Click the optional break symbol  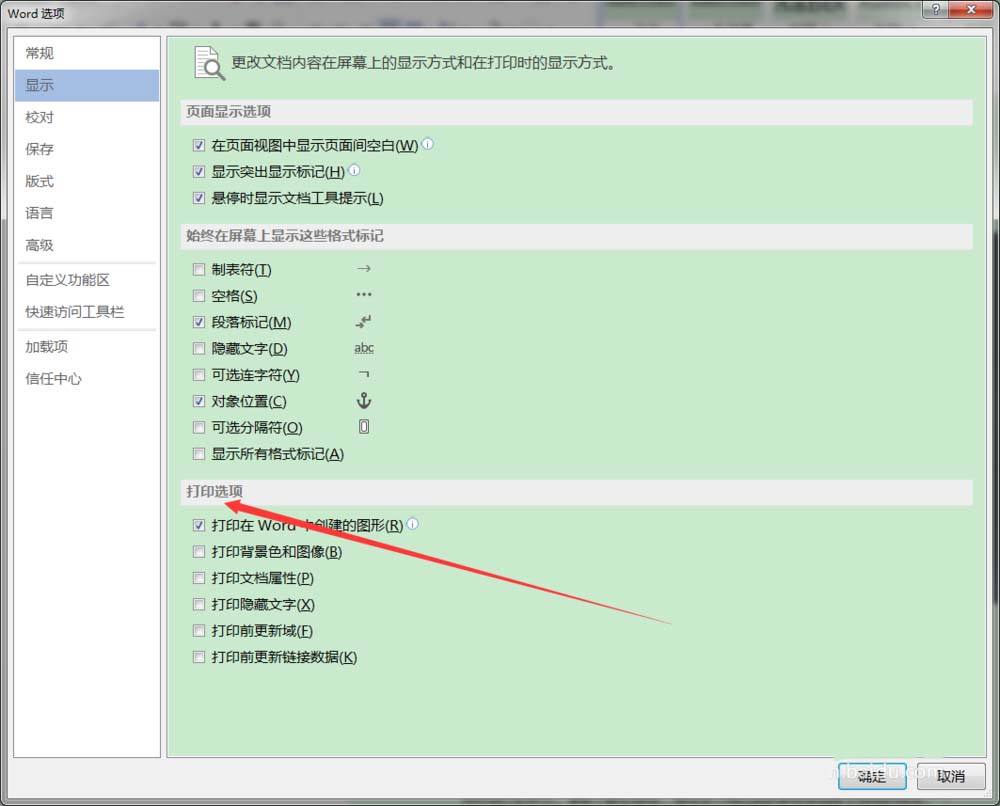(364, 427)
